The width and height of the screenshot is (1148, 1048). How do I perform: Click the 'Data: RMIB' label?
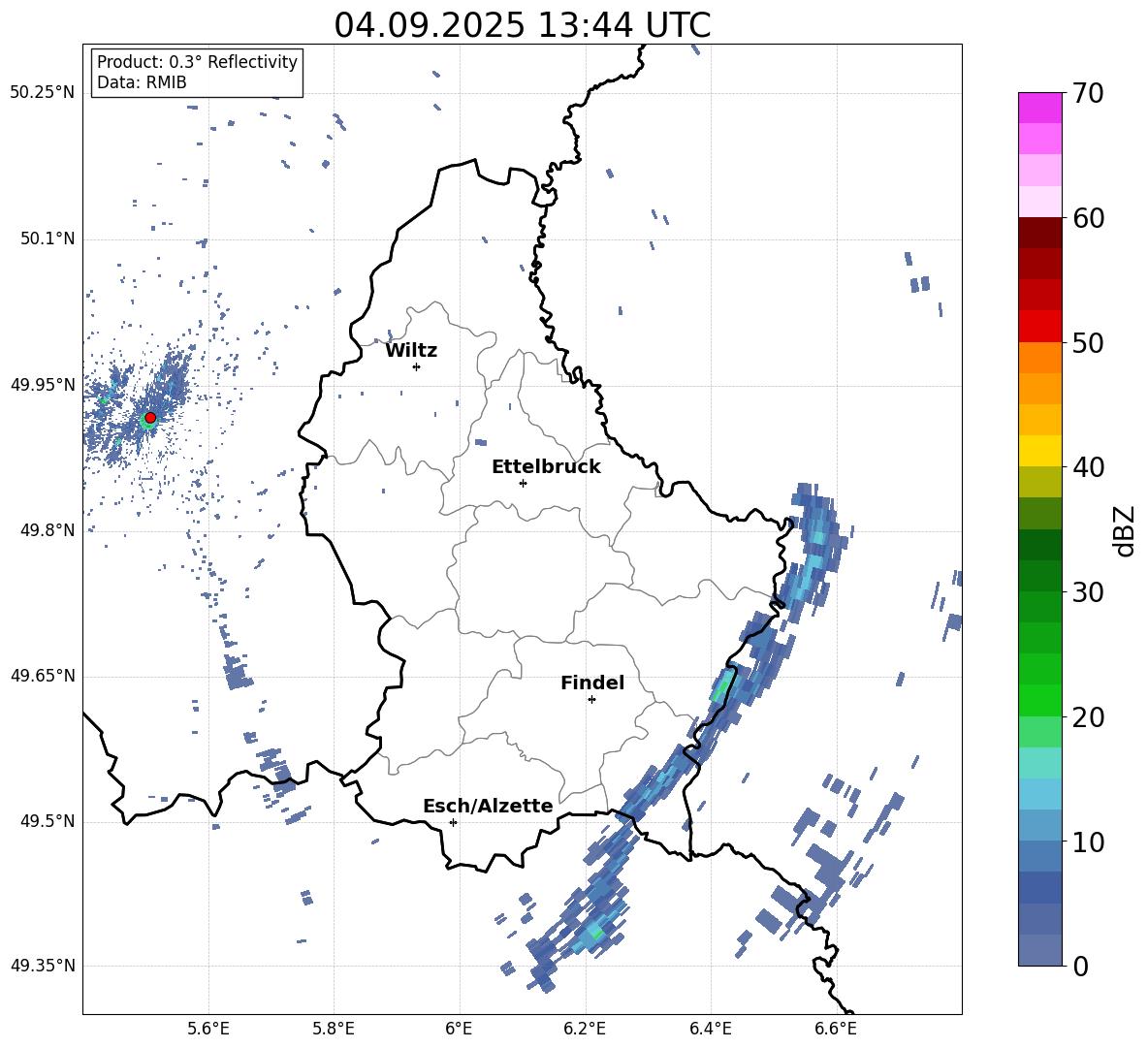click(142, 82)
